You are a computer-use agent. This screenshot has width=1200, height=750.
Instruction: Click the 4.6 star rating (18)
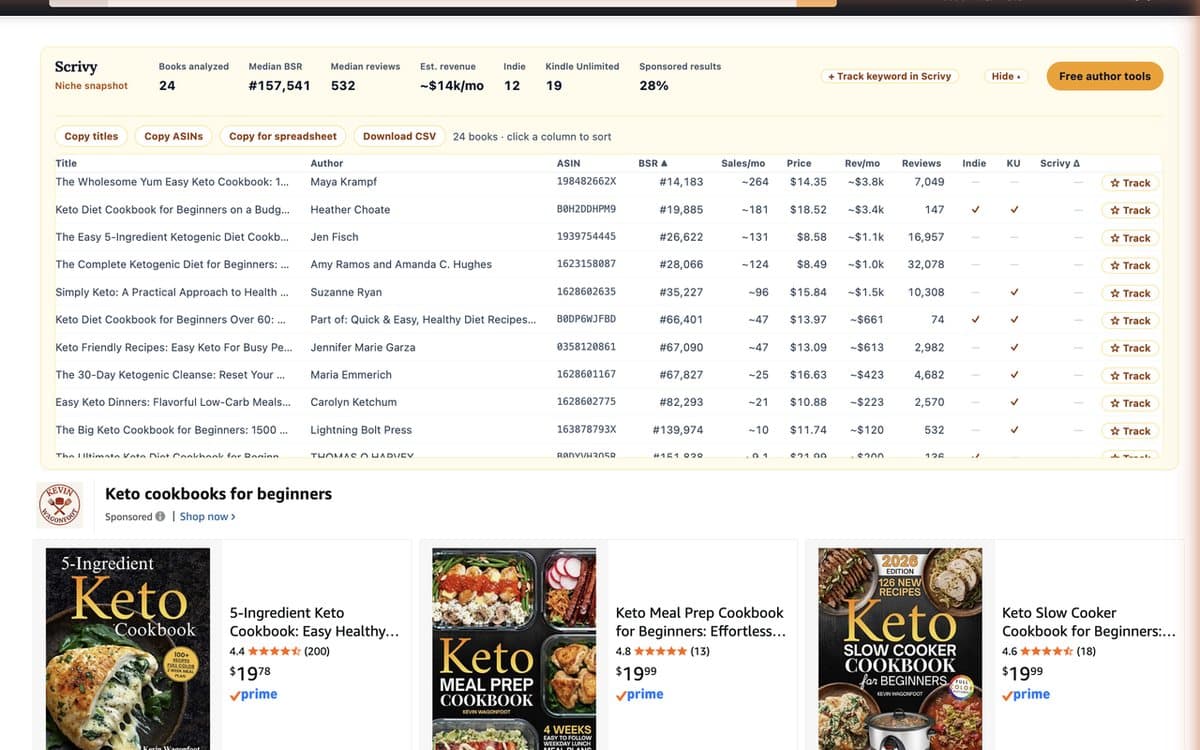1049,651
